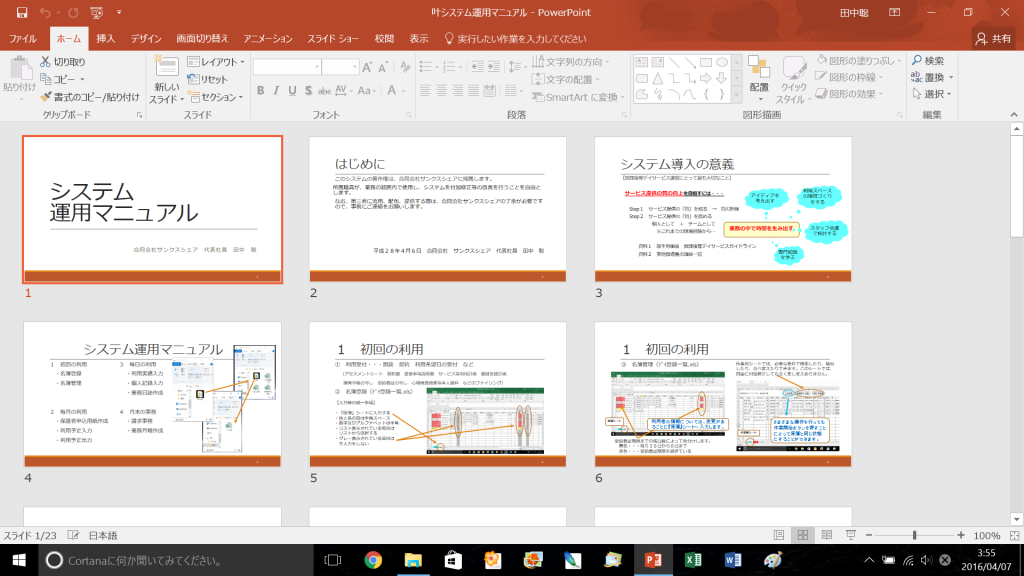This screenshot has width=1024, height=576.
Task: Click the Find magnifier icon
Action: (917, 60)
